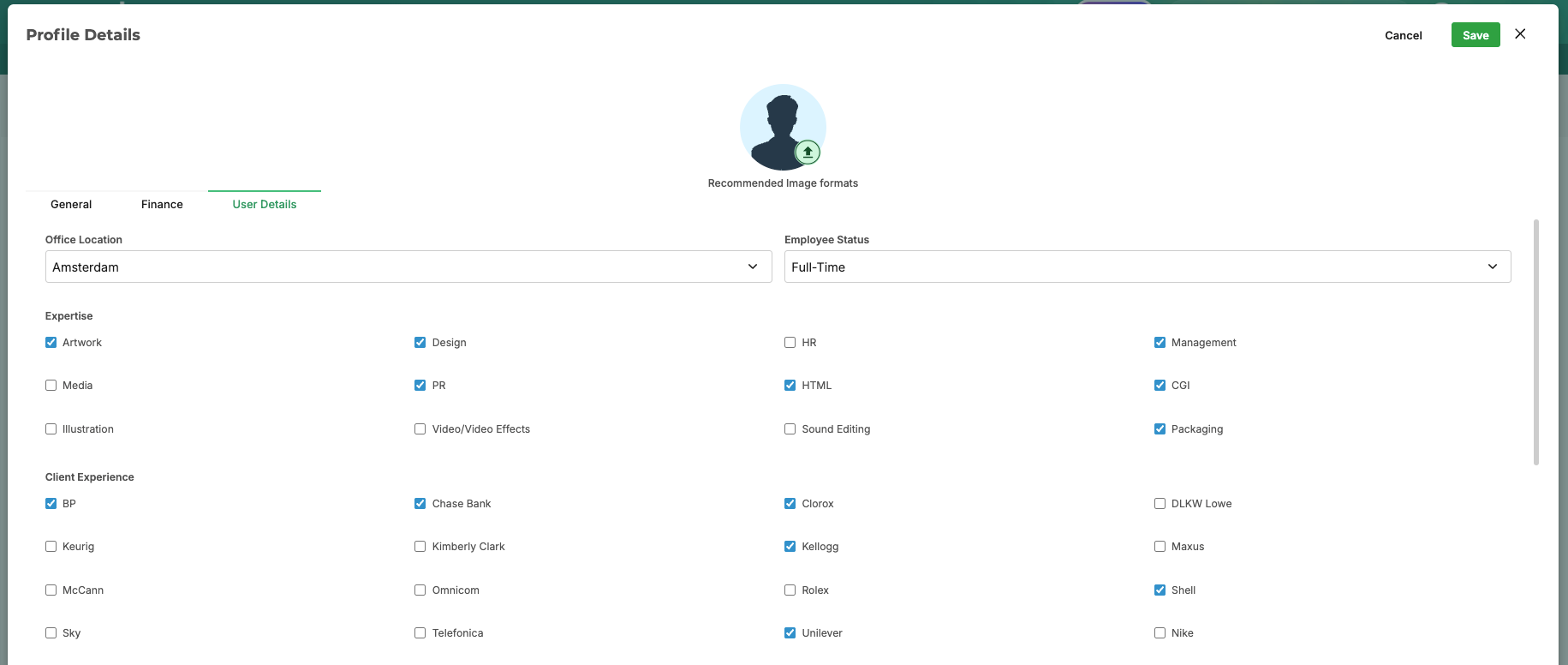This screenshot has width=1568, height=665.
Task: Click the 'Recommended Image formats' text
Action: tap(783, 183)
